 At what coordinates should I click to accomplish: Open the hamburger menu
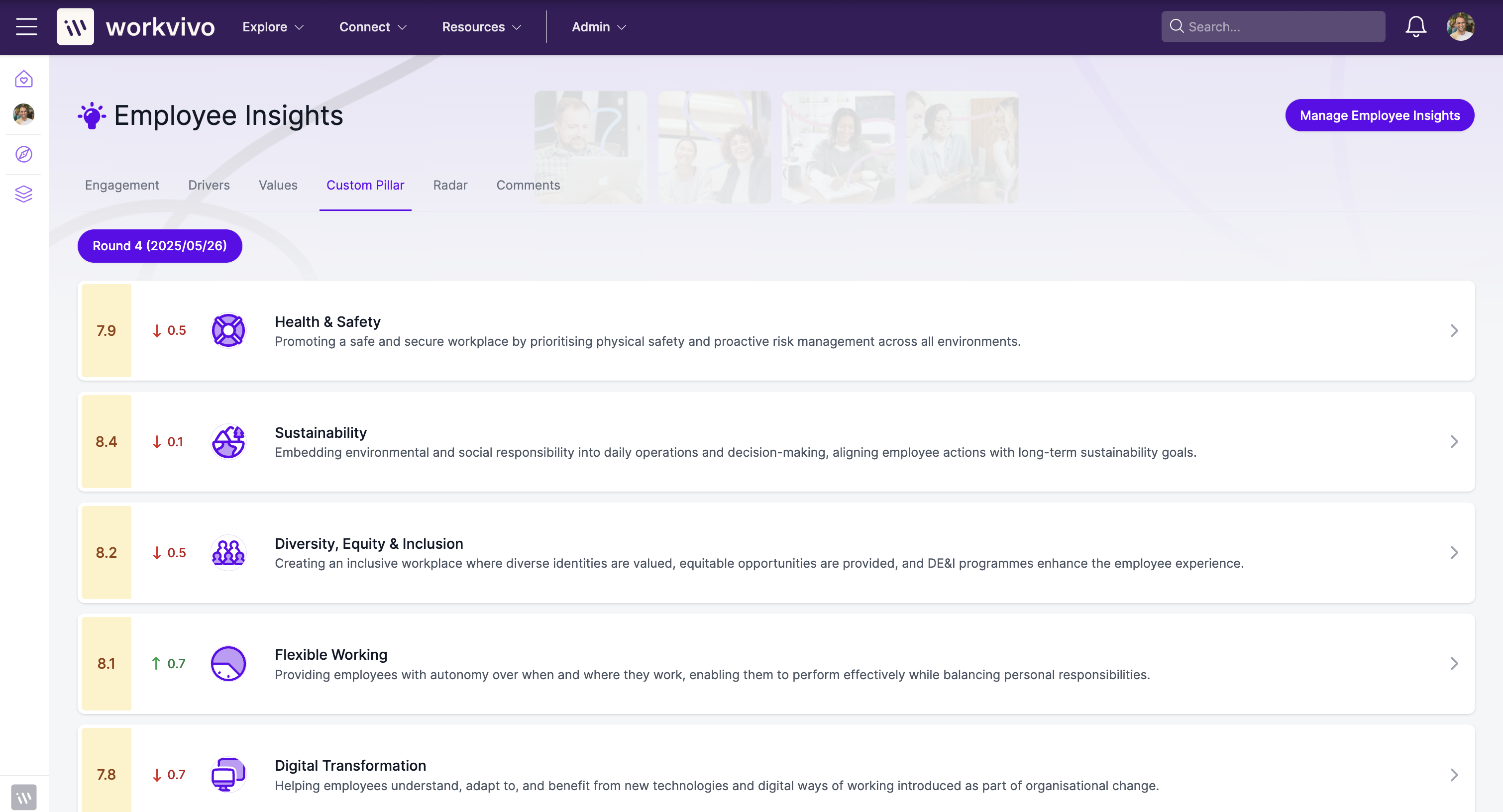(x=26, y=27)
